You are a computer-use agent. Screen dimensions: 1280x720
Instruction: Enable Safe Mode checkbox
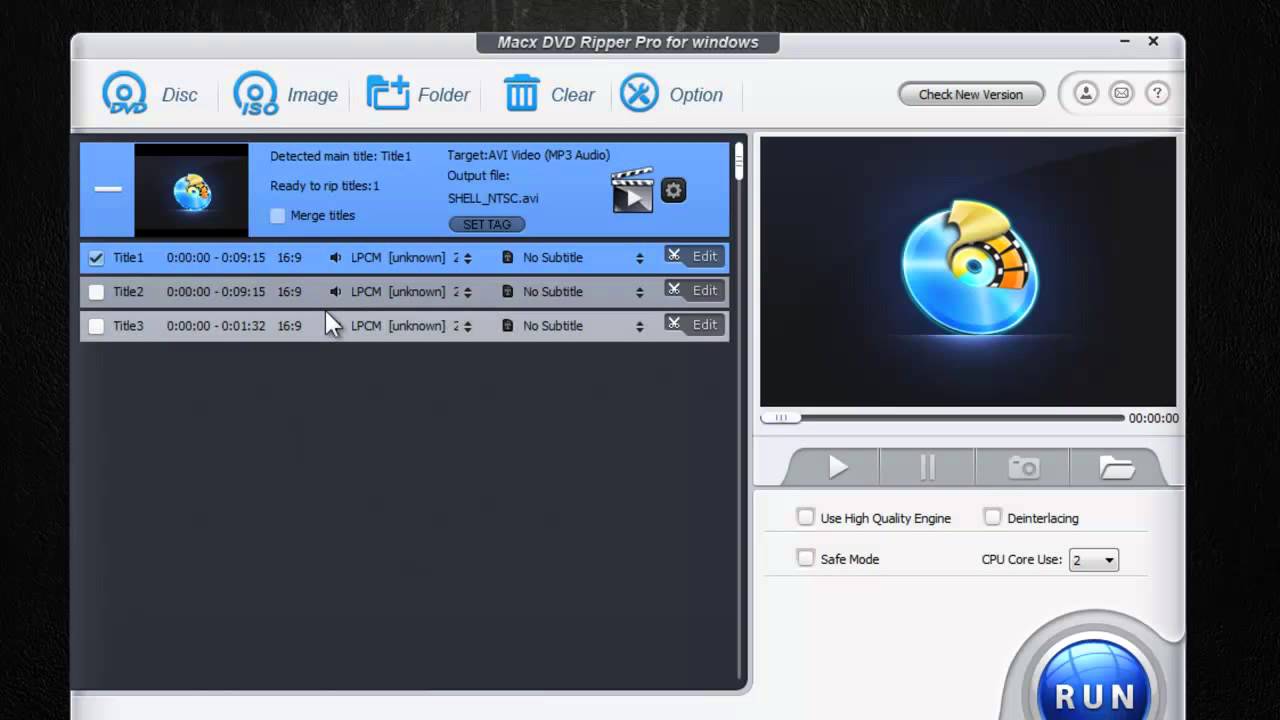coord(806,558)
